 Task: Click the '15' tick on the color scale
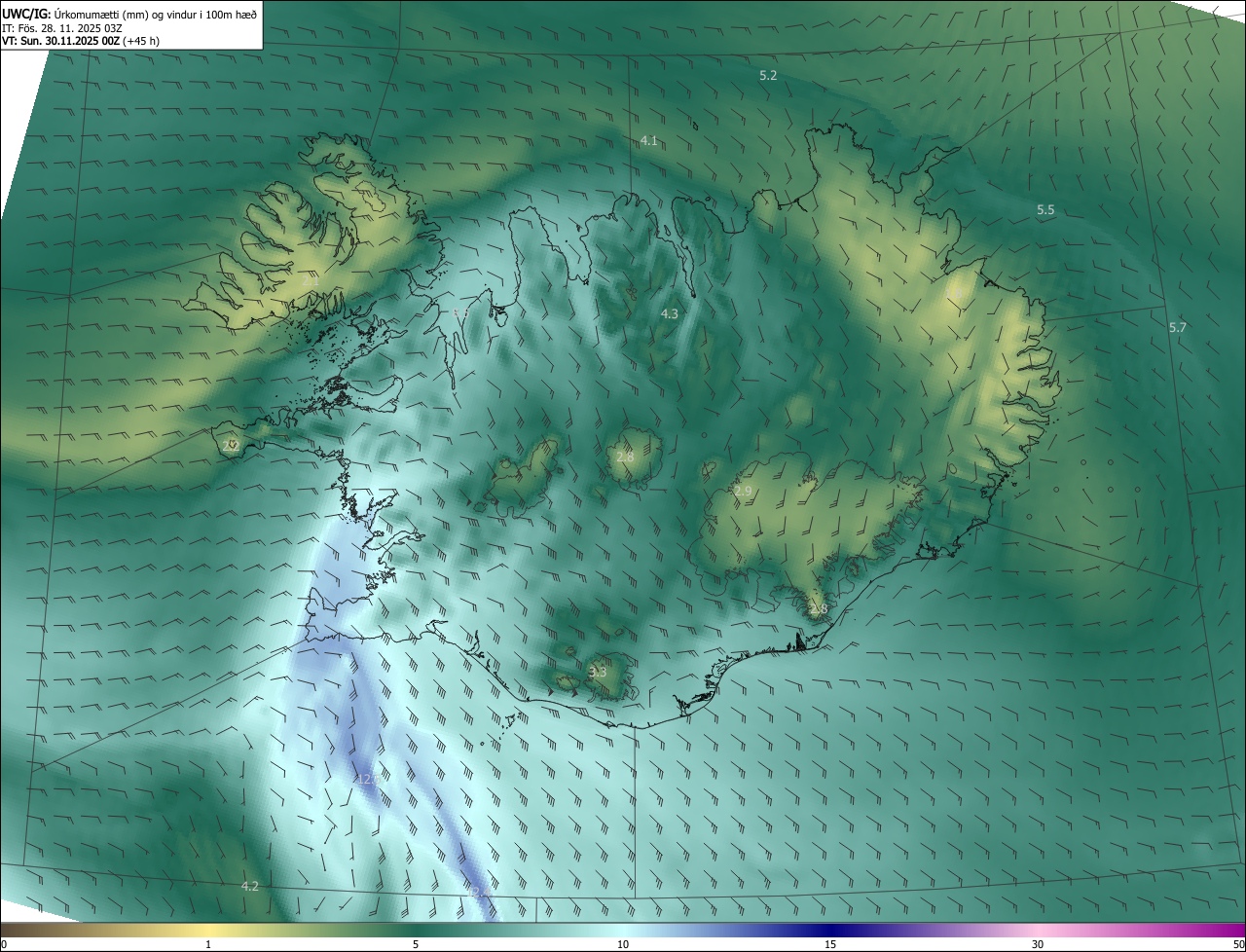pyautogui.click(x=830, y=944)
